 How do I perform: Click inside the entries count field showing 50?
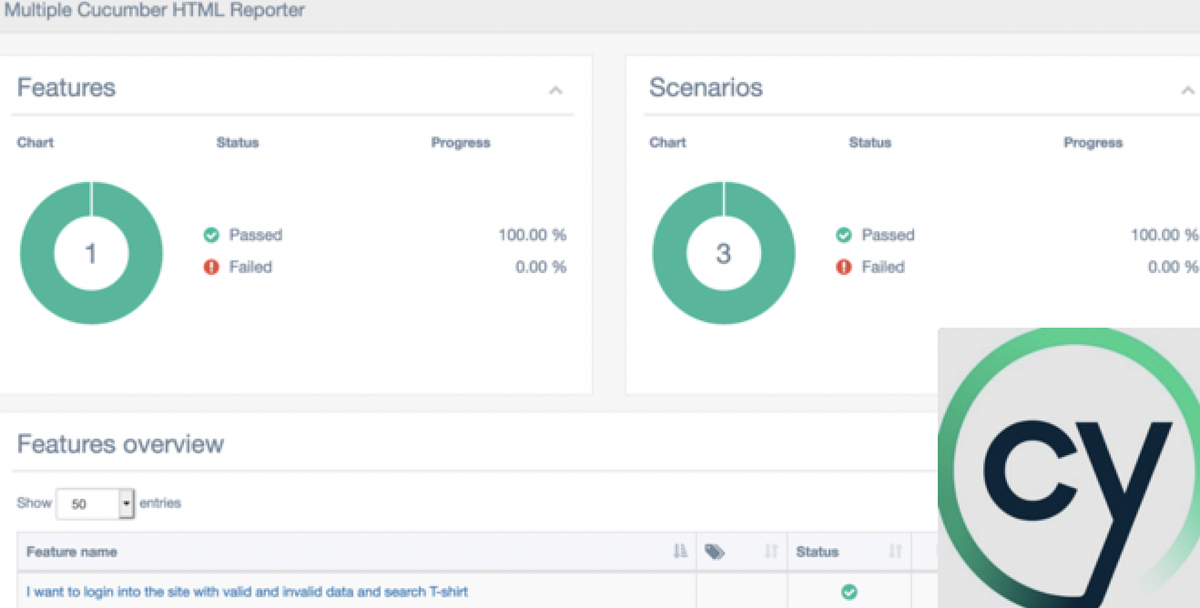point(90,503)
